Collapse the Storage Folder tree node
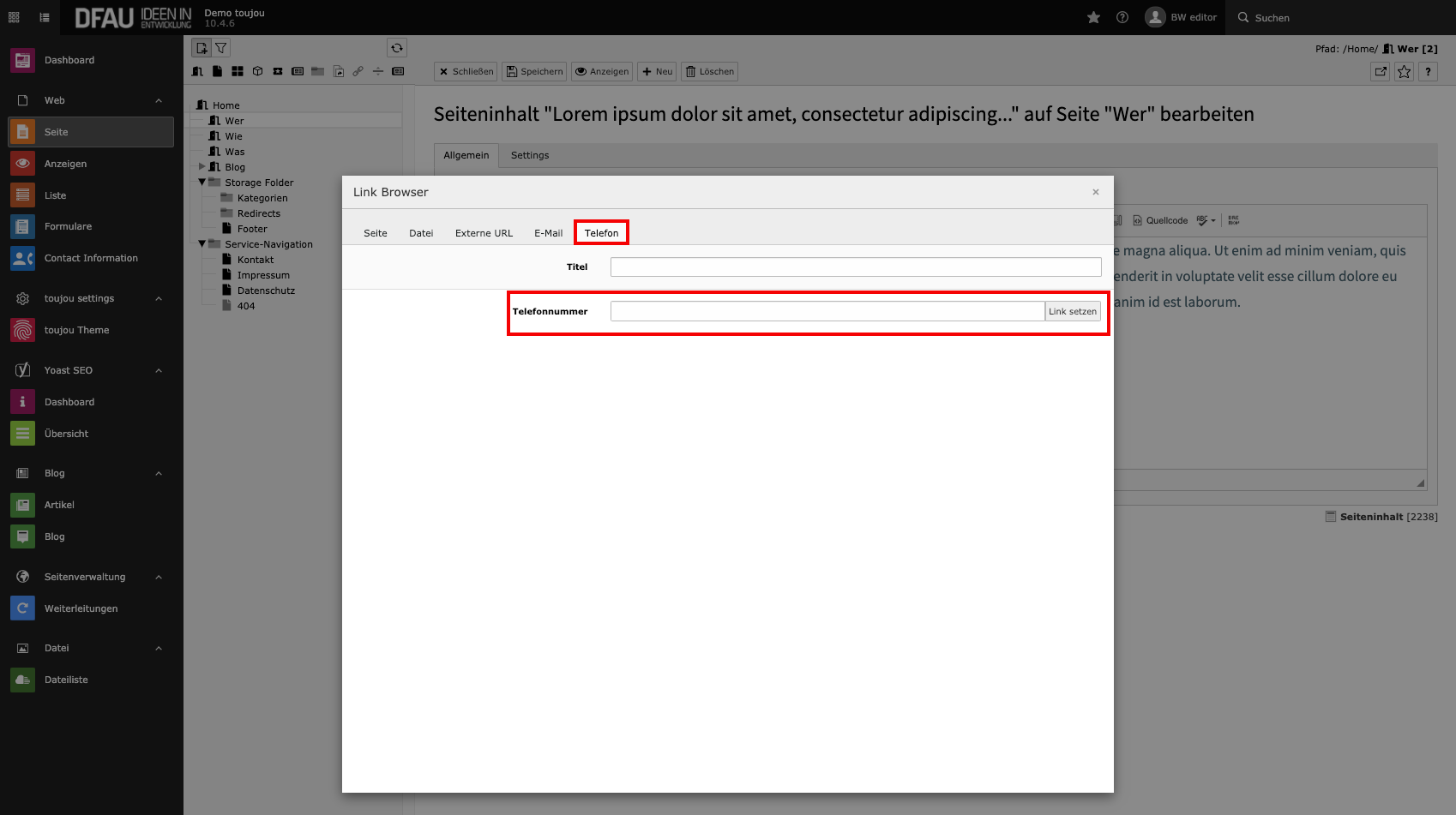This screenshot has height=815, width=1456. pyautogui.click(x=202, y=183)
